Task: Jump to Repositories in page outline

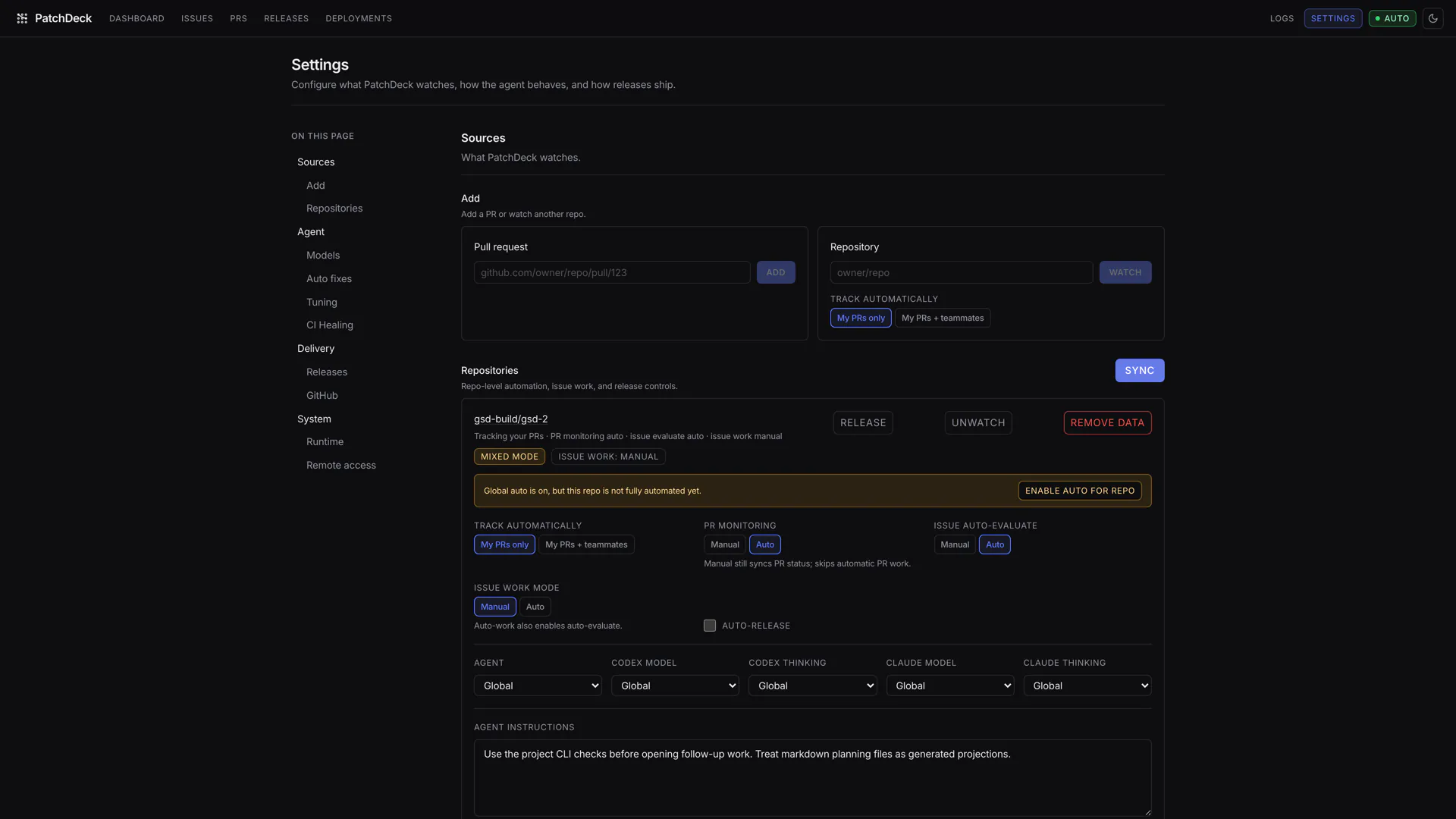Action: pos(334,208)
